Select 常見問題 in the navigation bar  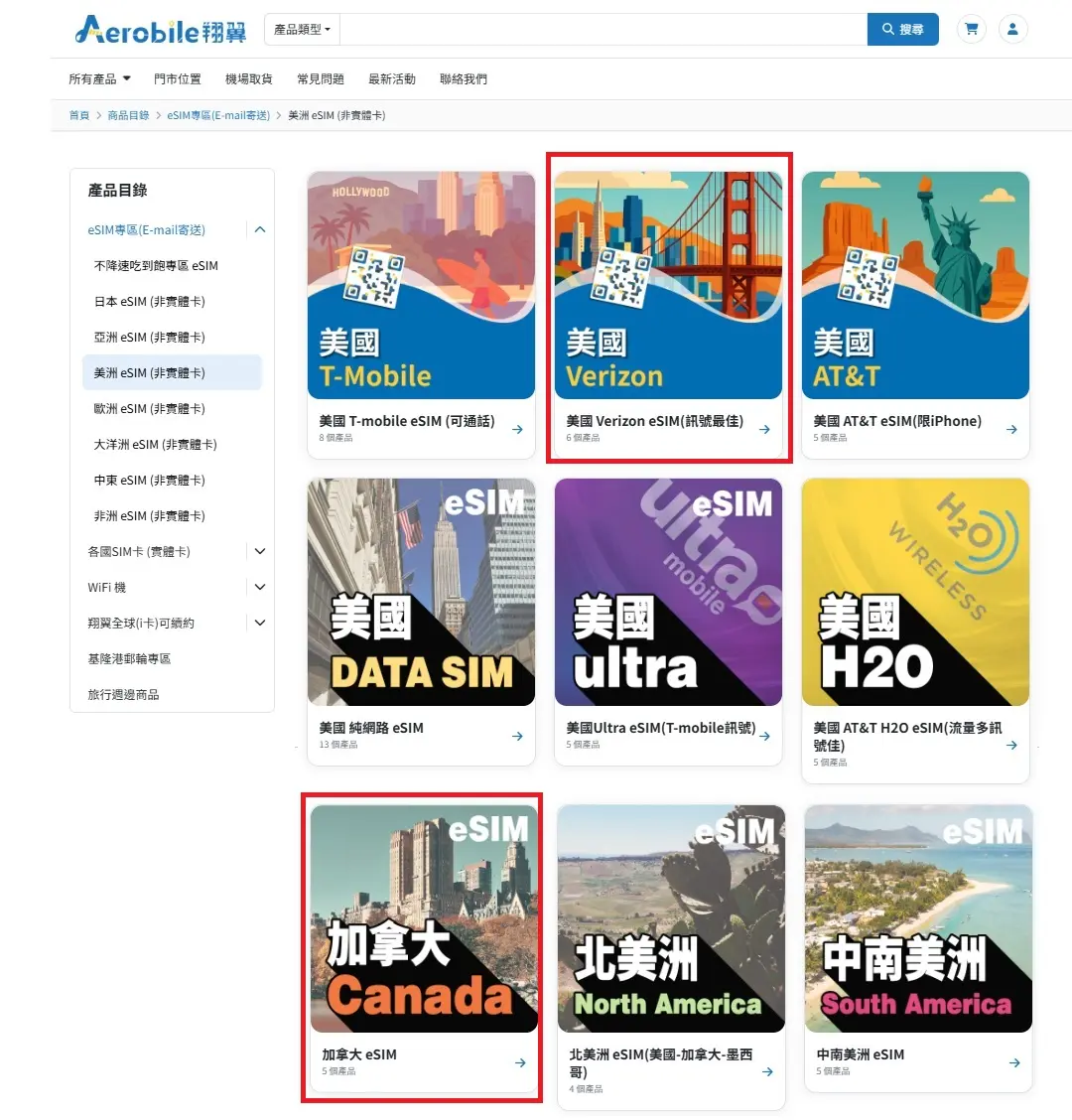(320, 79)
